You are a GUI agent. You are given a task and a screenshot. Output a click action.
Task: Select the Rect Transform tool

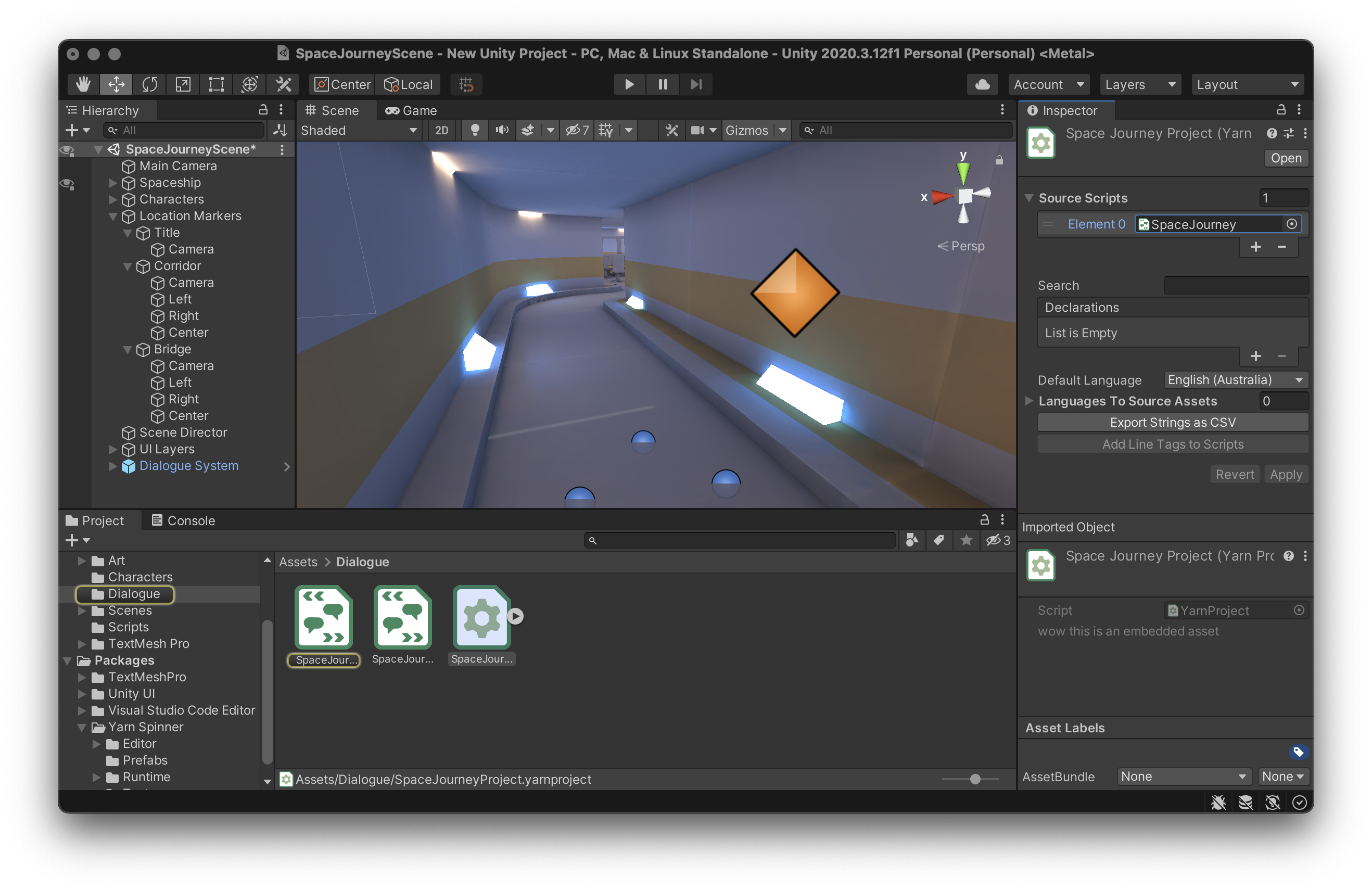pos(216,84)
